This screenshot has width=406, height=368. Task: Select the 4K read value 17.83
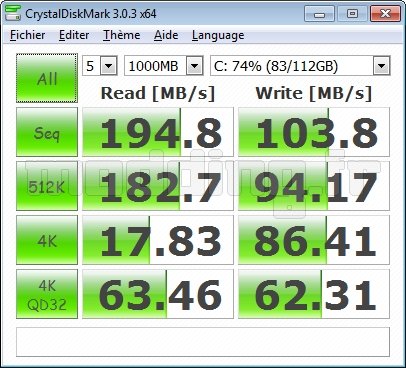(x=158, y=240)
